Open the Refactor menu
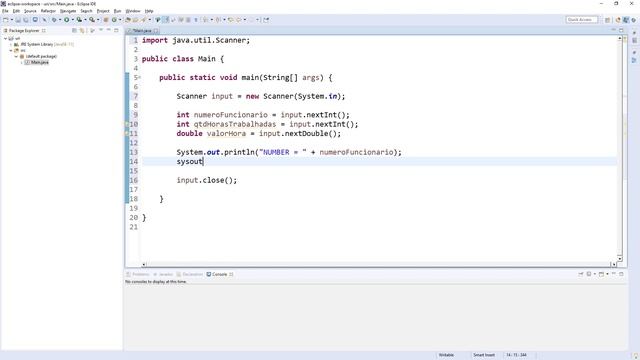Viewport: 640px width, 360px height. coord(48,11)
